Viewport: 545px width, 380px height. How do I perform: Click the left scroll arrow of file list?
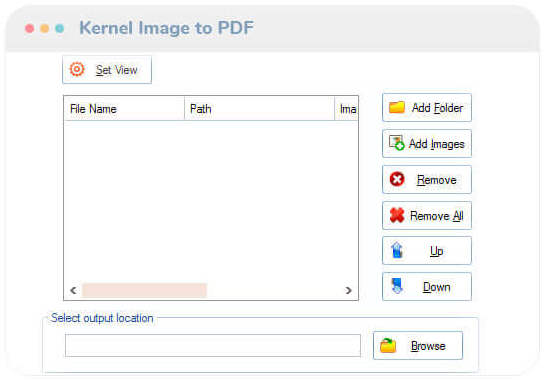pyautogui.click(x=73, y=290)
